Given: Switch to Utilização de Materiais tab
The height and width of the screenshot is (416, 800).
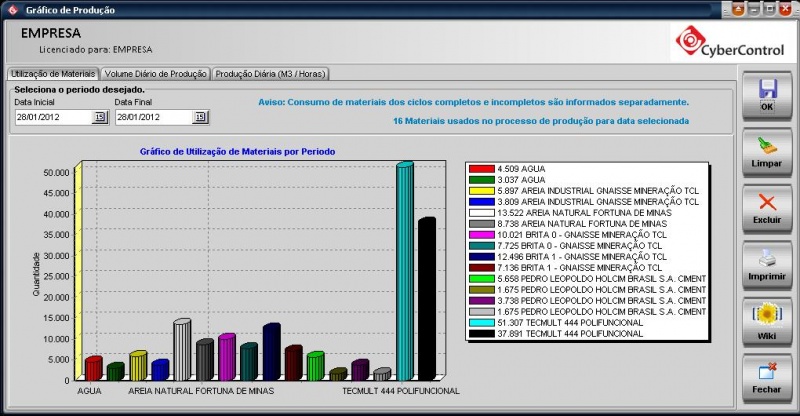Looking at the screenshot, I should 53,74.
